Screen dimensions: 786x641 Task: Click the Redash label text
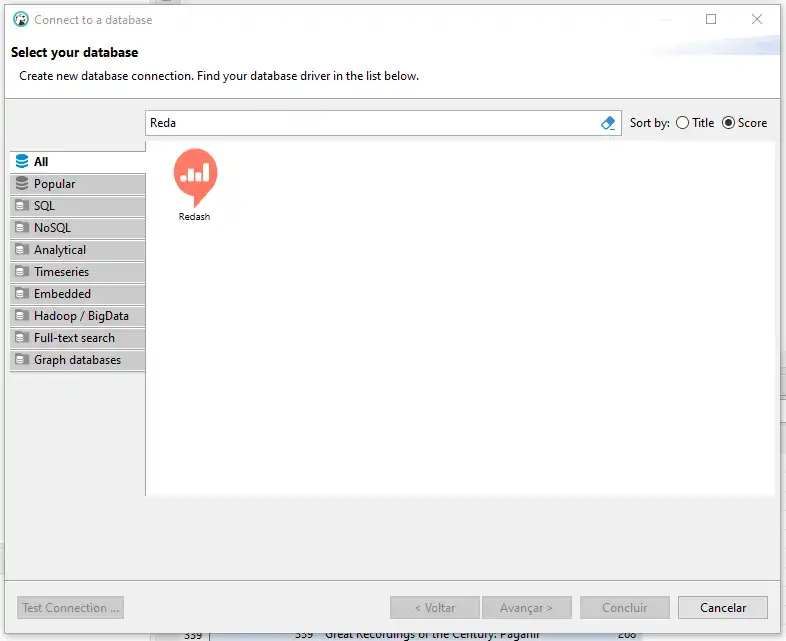pos(194,217)
